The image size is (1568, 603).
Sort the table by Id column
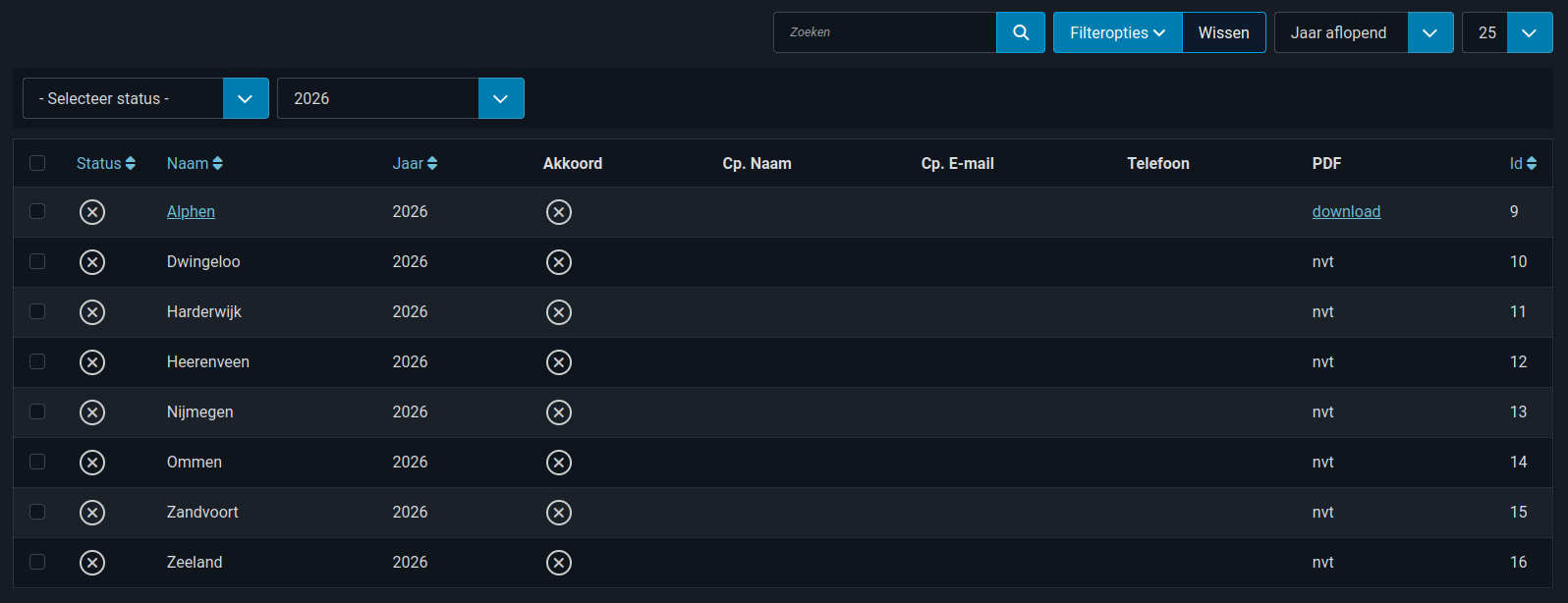pos(1522,164)
